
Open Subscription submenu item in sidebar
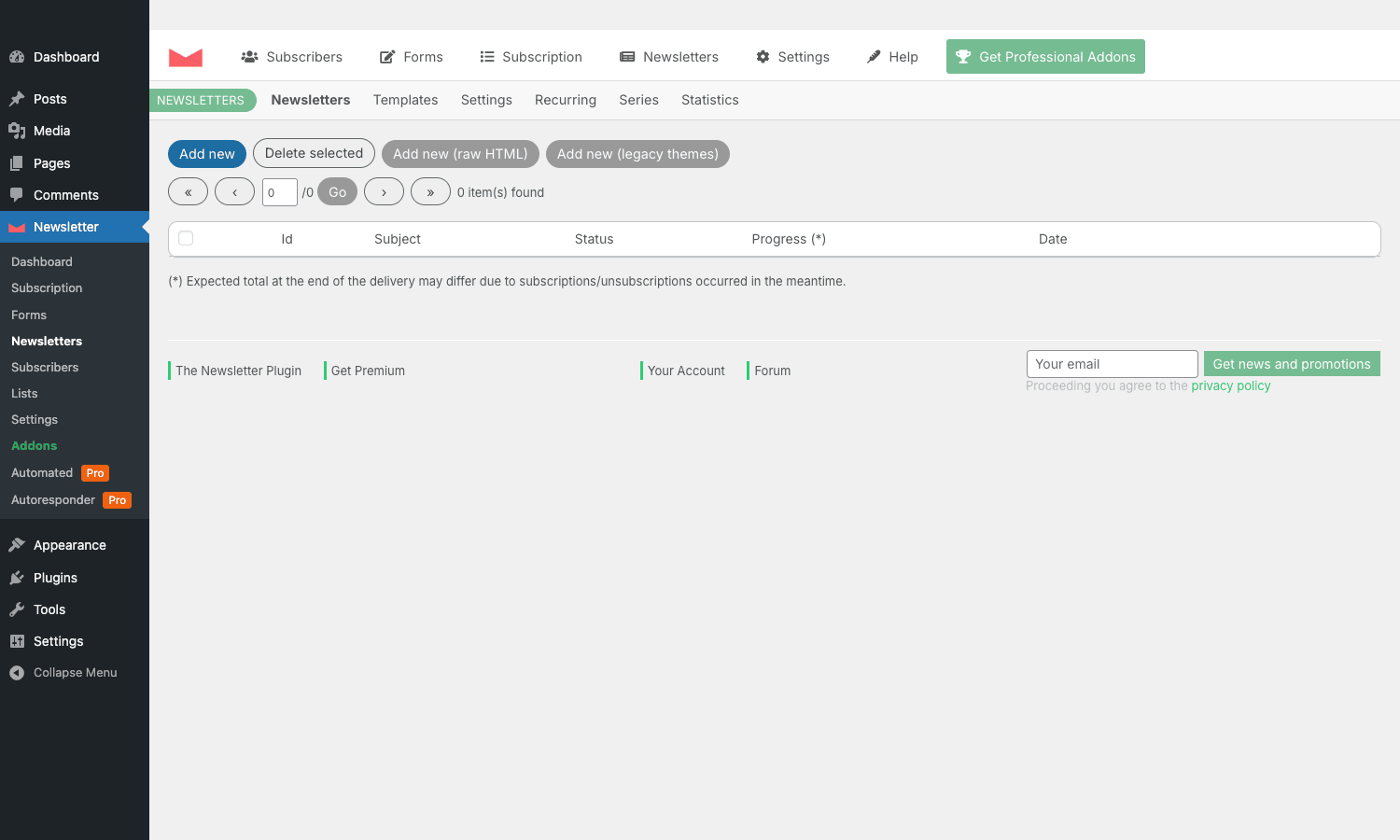[x=75, y=288]
